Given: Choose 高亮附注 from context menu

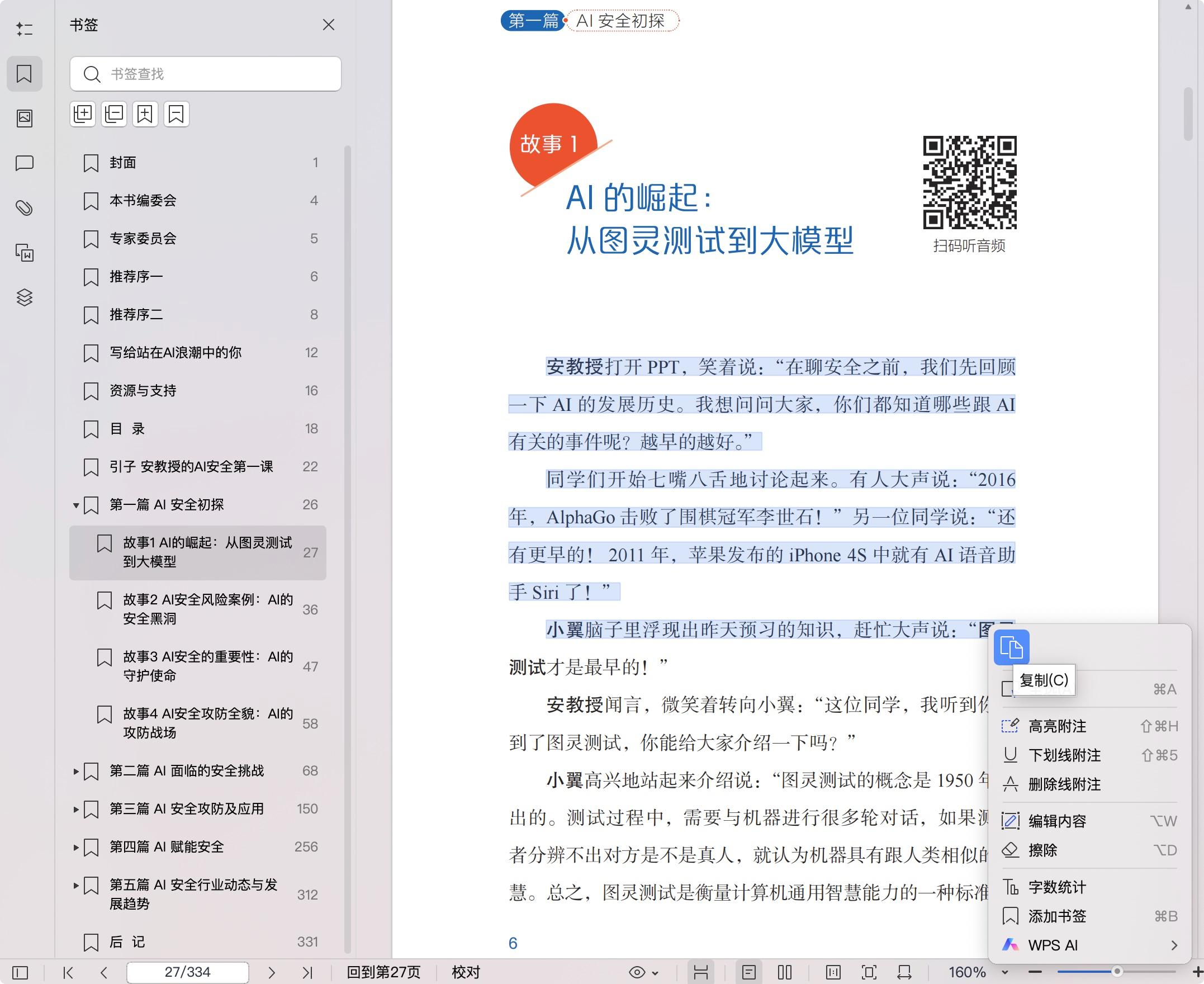Looking at the screenshot, I should tap(1089, 726).
